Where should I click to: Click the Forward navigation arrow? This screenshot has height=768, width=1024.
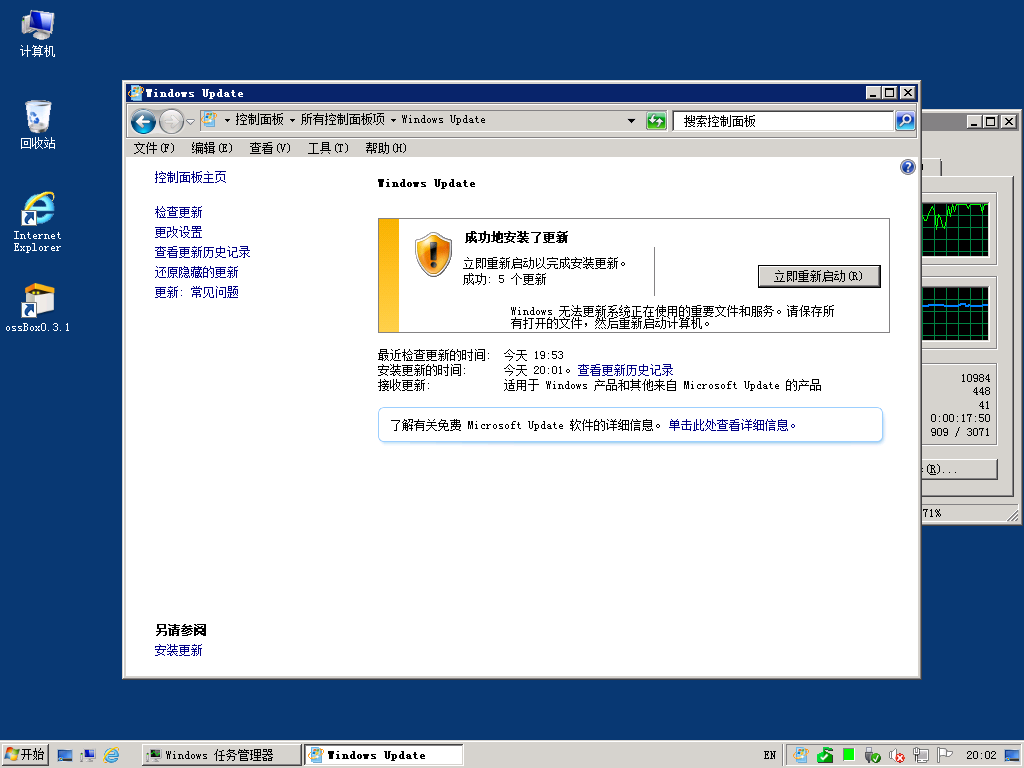171,121
